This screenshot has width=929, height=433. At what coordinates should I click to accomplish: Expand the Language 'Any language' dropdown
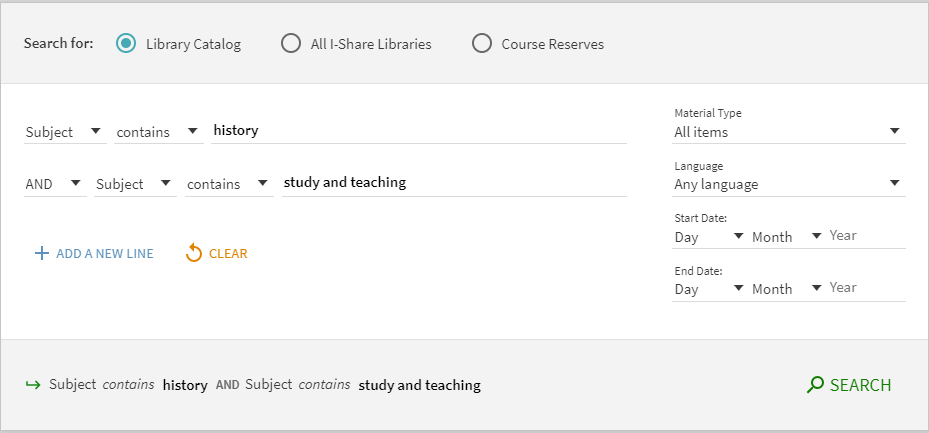coord(788,184)
